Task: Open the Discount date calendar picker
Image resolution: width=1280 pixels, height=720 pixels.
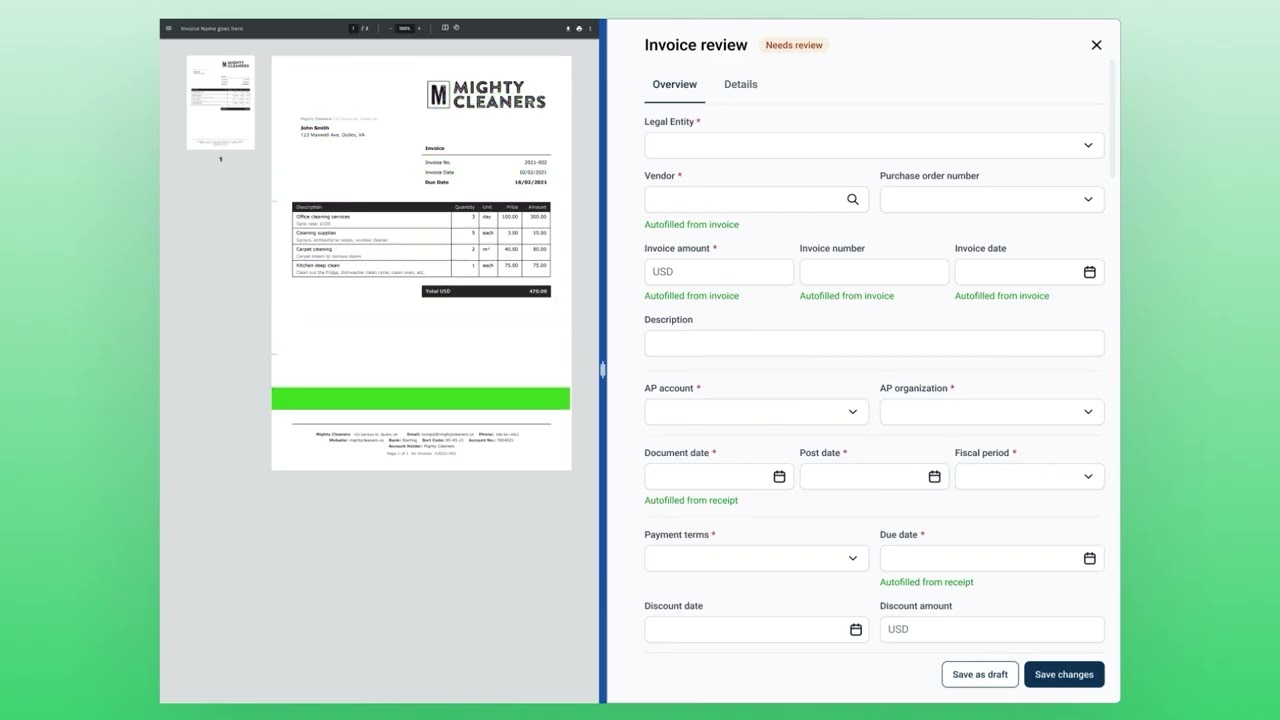Action: point(856,629)
